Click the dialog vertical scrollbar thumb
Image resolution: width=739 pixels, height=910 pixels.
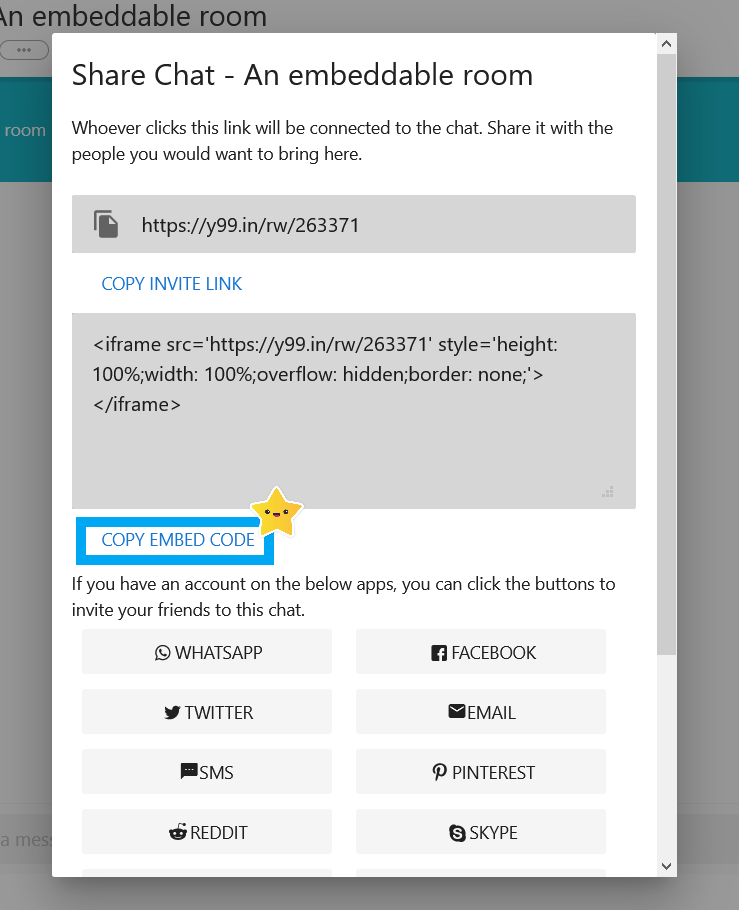pyautogui.click(x=666, y=355)
